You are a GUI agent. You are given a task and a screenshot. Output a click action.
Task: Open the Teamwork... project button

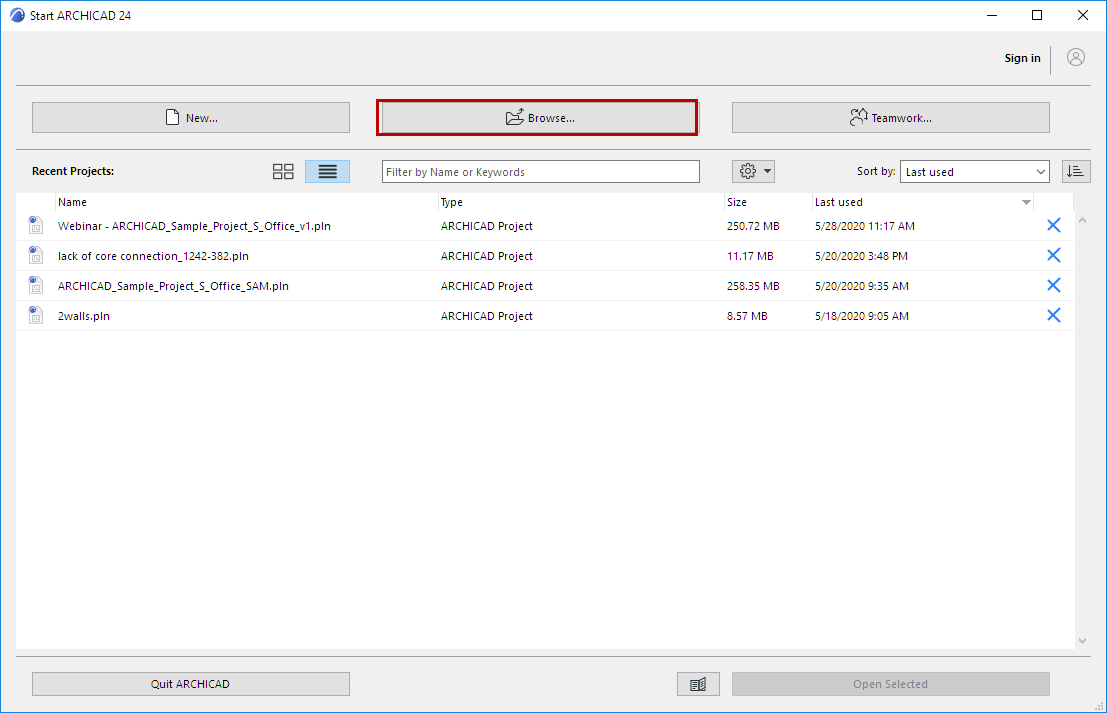click(x=890, y=117)
